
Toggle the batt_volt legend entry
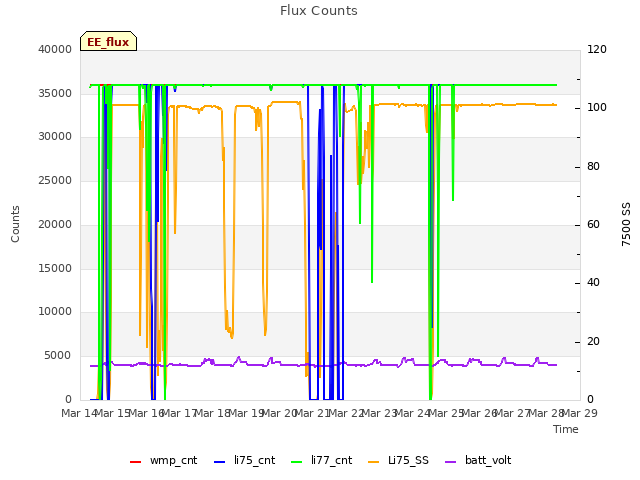478,460
